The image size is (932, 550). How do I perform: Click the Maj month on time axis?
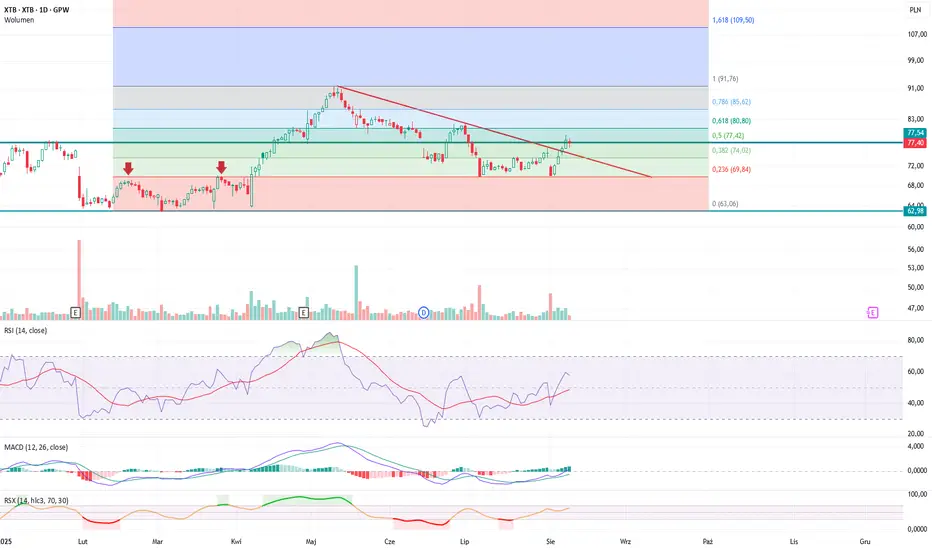(311, 542)
